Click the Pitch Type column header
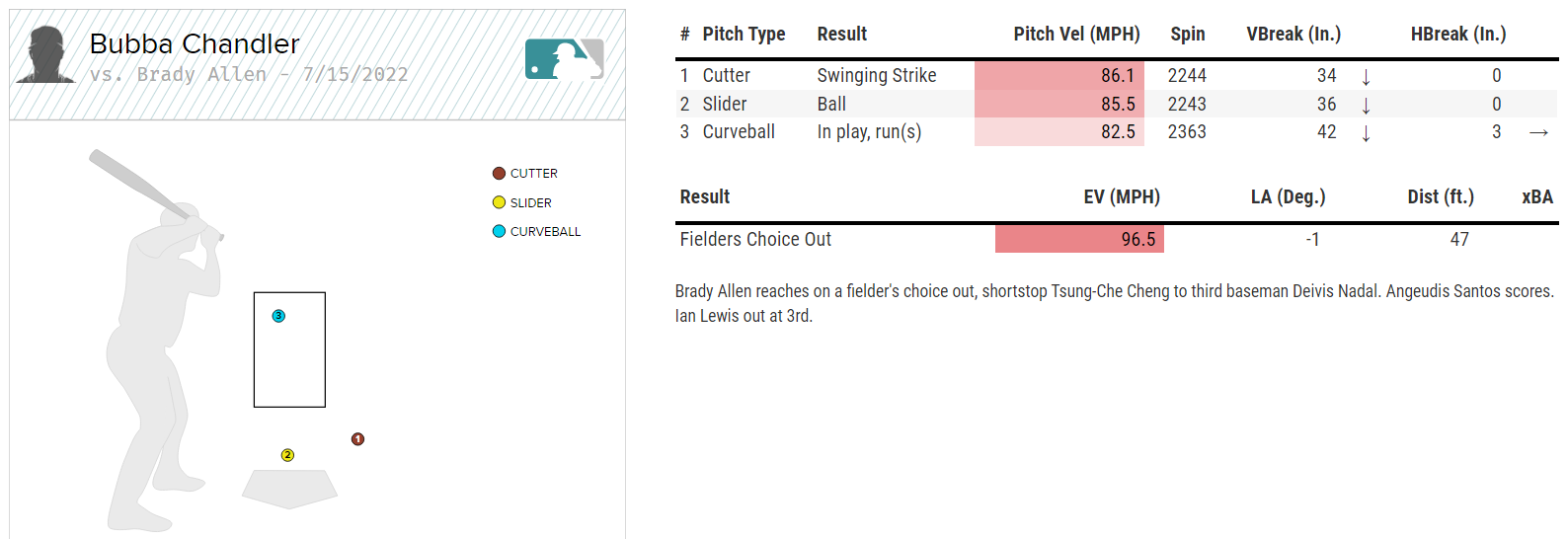This screenshot has height=539, width=1568. click(744, 34)
